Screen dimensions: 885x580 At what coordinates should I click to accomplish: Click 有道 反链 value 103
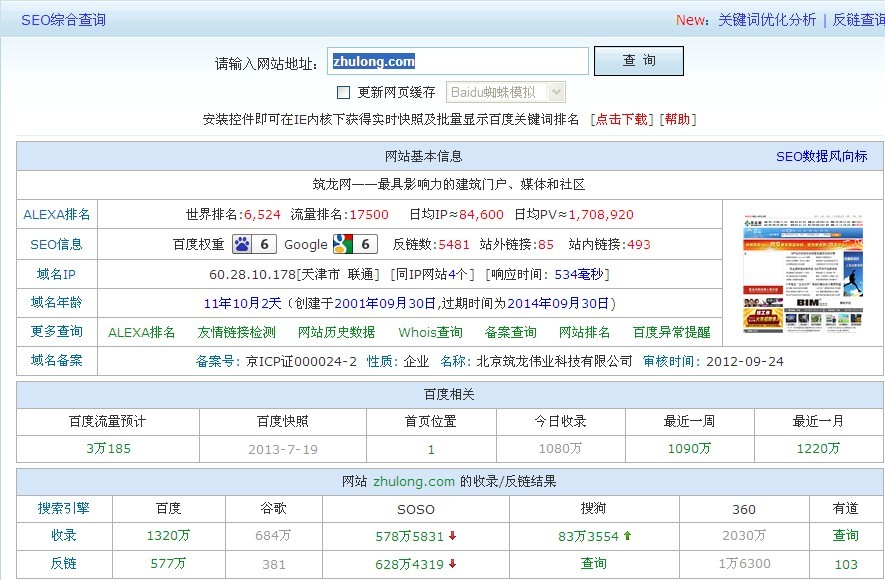tap(846, 564)
